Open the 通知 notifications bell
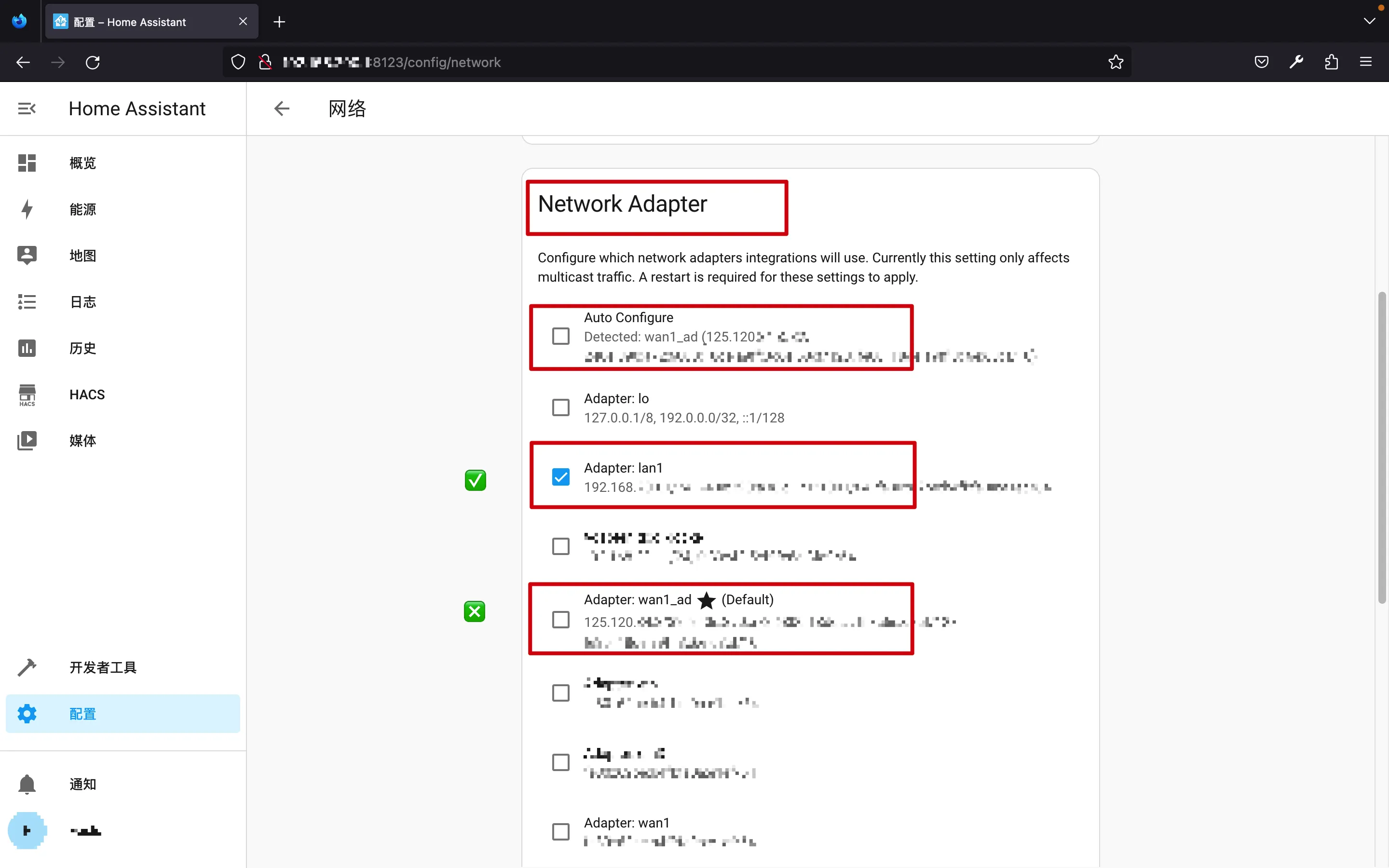1389x868 pixels. pyautogui.click(x=27, y=784)
